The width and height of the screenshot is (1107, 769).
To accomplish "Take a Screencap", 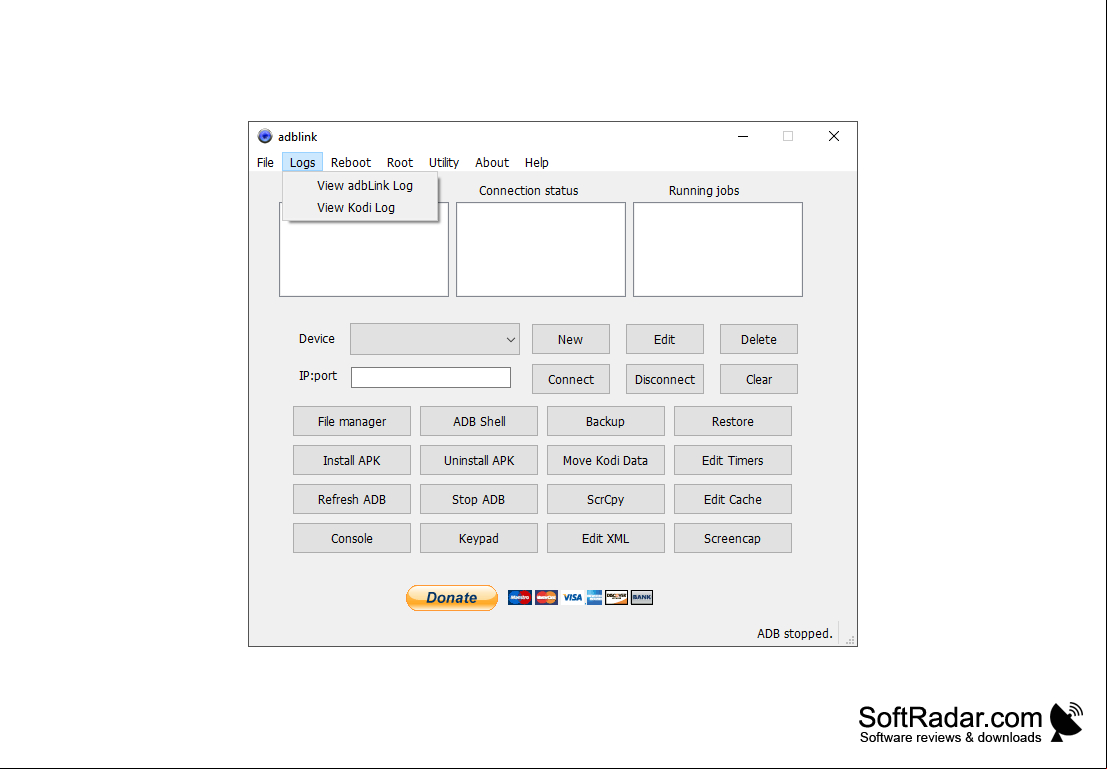I will [733, 538].
